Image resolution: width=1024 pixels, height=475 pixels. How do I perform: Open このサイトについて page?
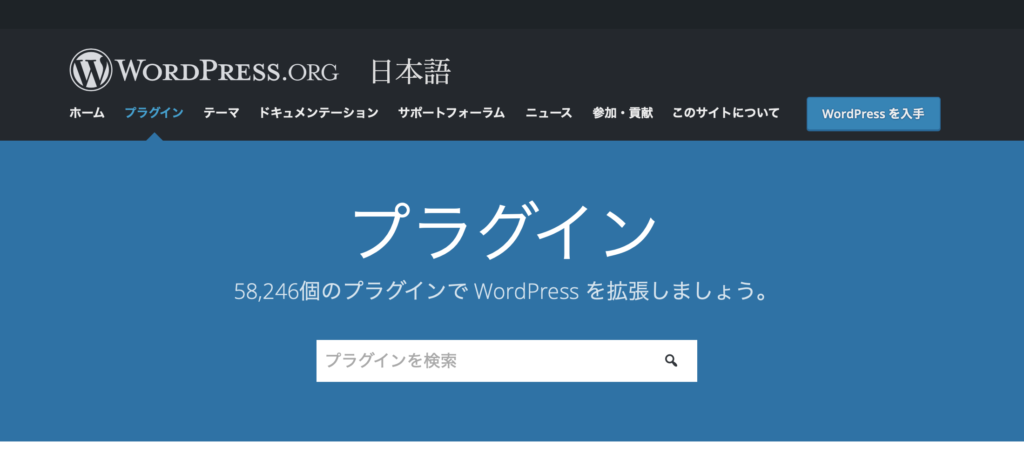[x=725, y=113]
